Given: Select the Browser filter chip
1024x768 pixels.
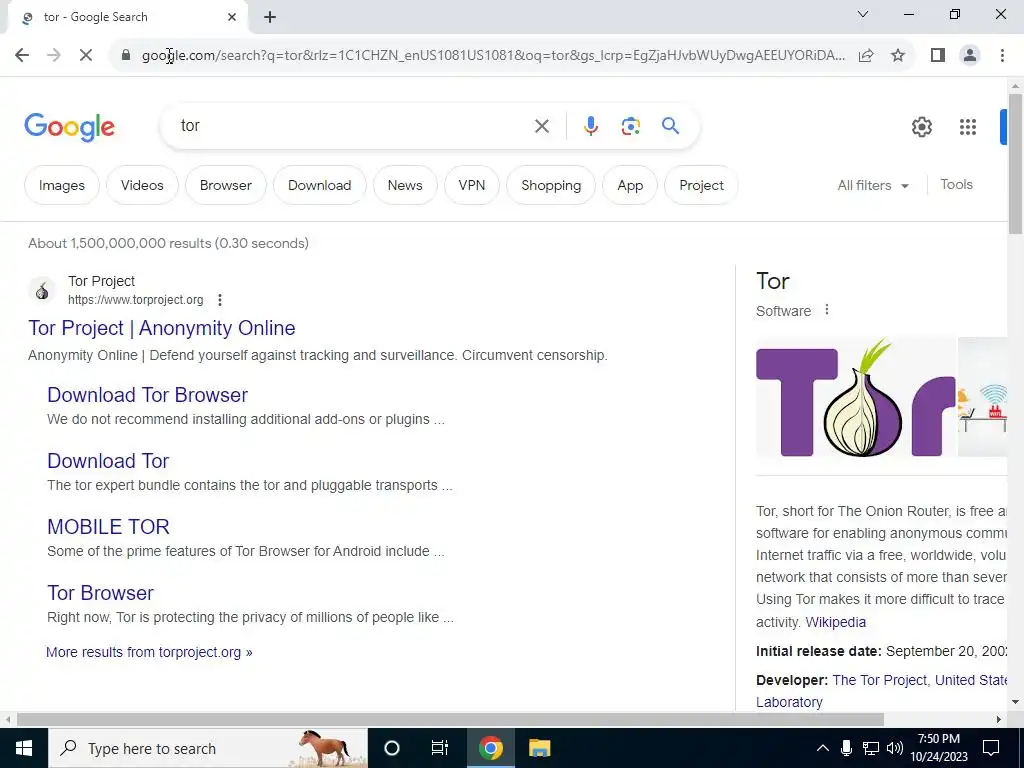Looking at the screenshot, I should click(225, 185).
